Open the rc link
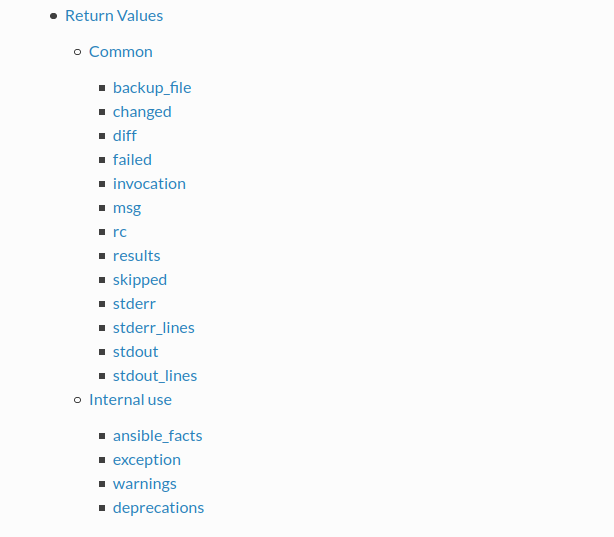Viewport: 614px width, 537px height. click(x=120, y=232)
